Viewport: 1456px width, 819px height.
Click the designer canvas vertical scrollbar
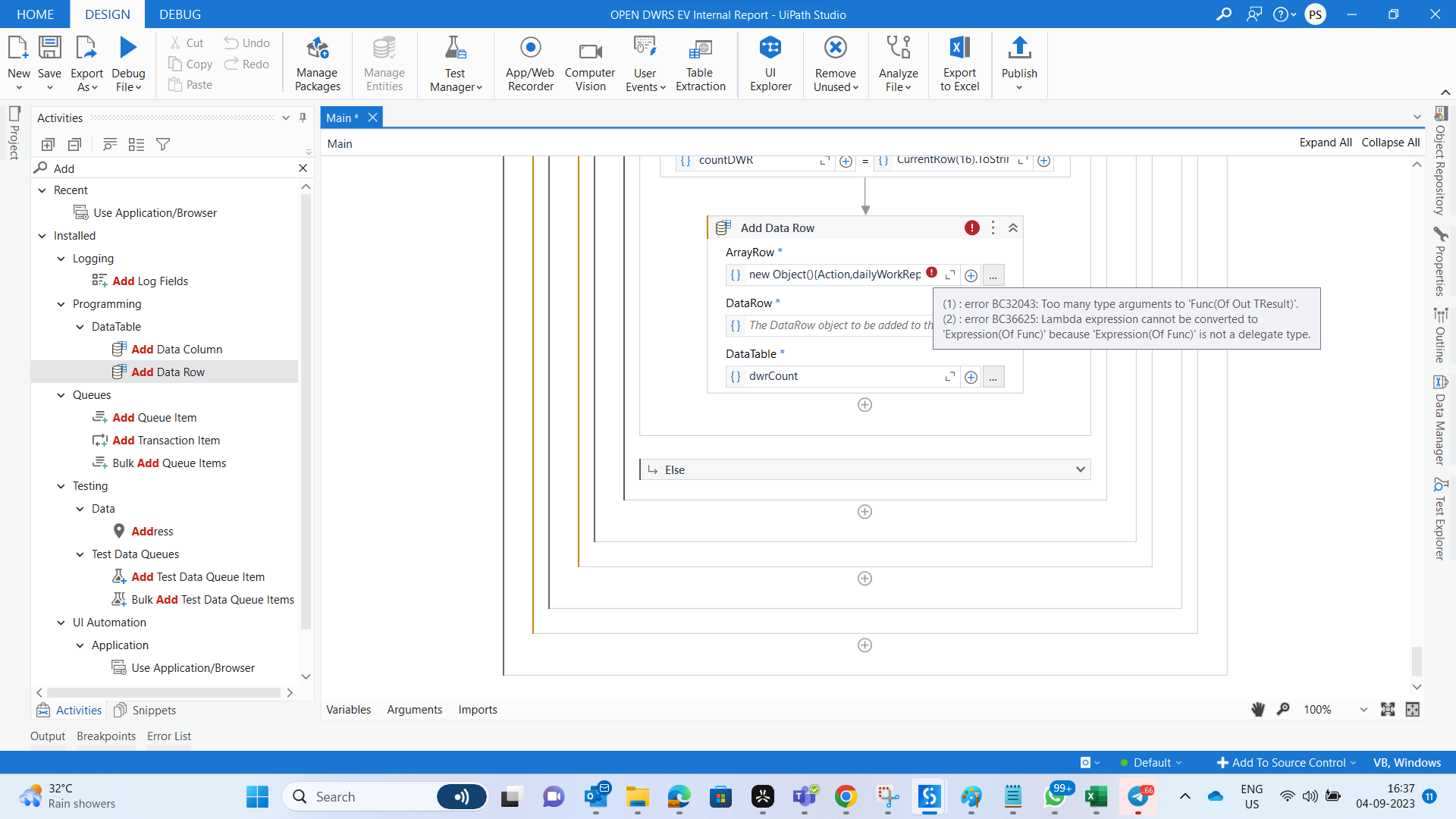click(1416, 660)
